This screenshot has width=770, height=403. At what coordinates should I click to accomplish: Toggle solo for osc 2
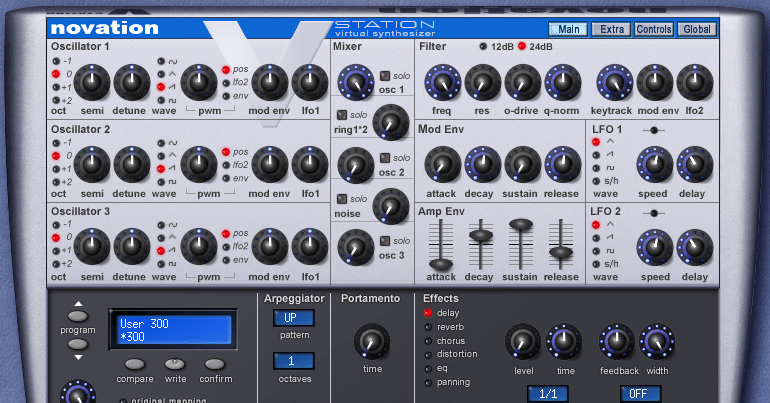385,158
